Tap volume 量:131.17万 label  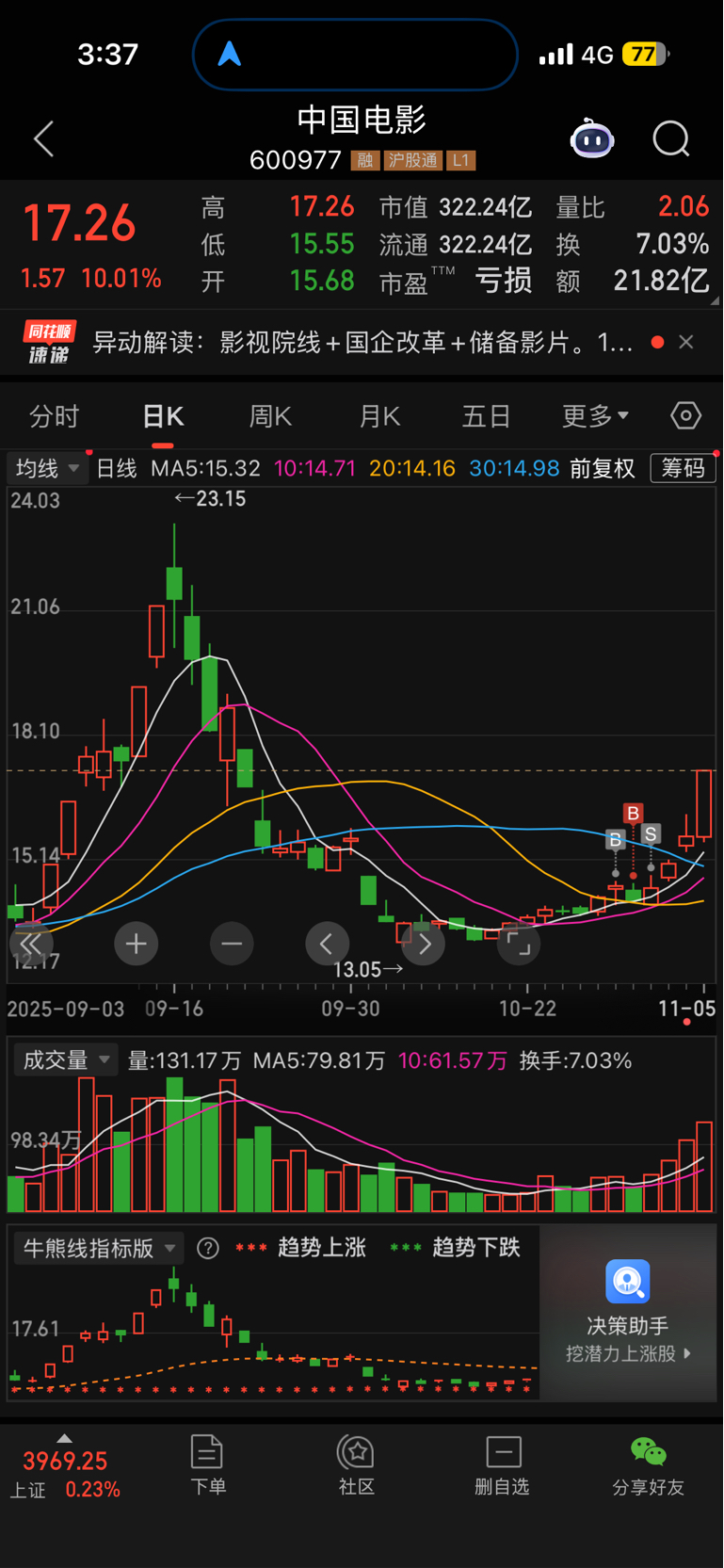pos(185,1060)
